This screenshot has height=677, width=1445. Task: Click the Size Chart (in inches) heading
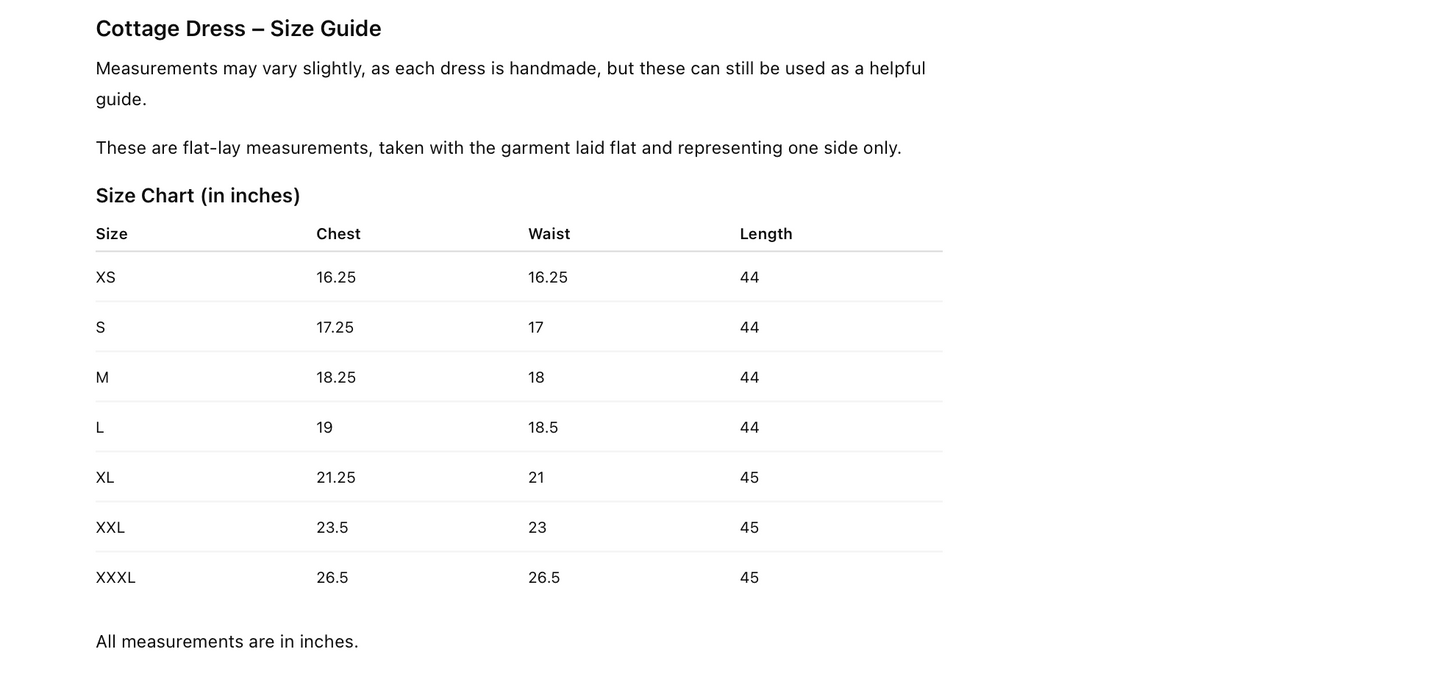[198, 196]
